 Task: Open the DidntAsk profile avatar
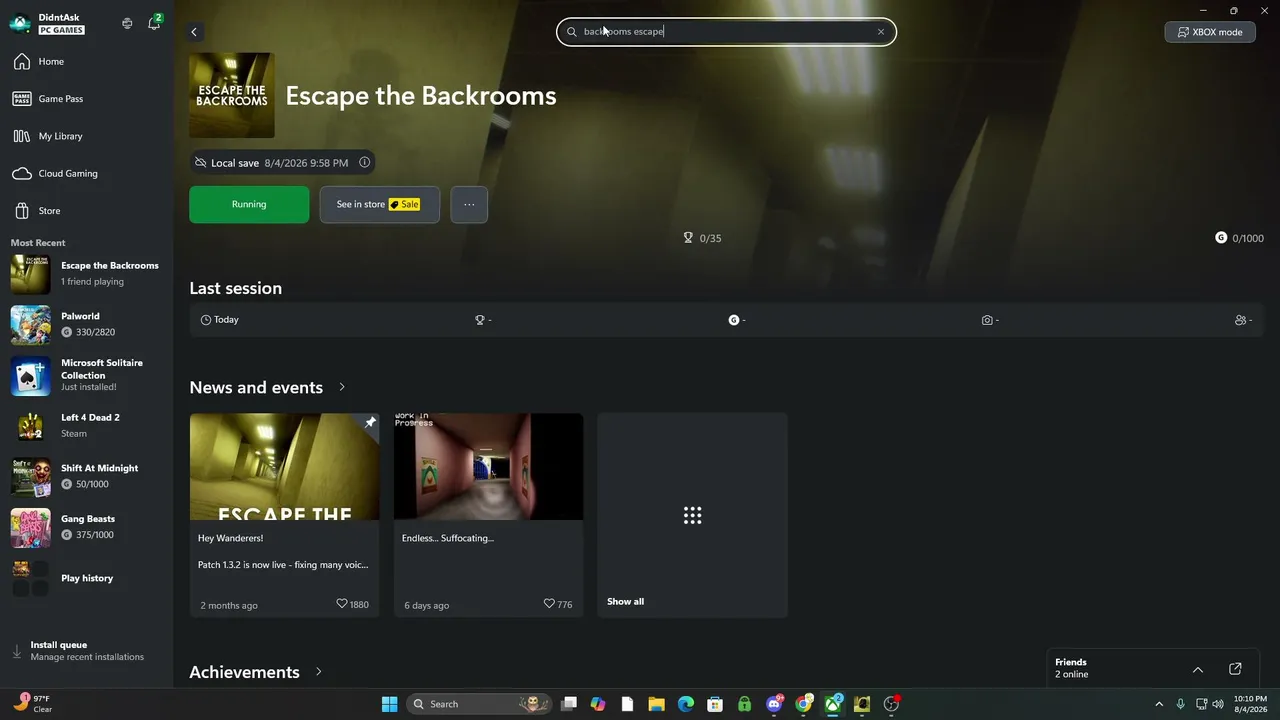tap(20, 23)
